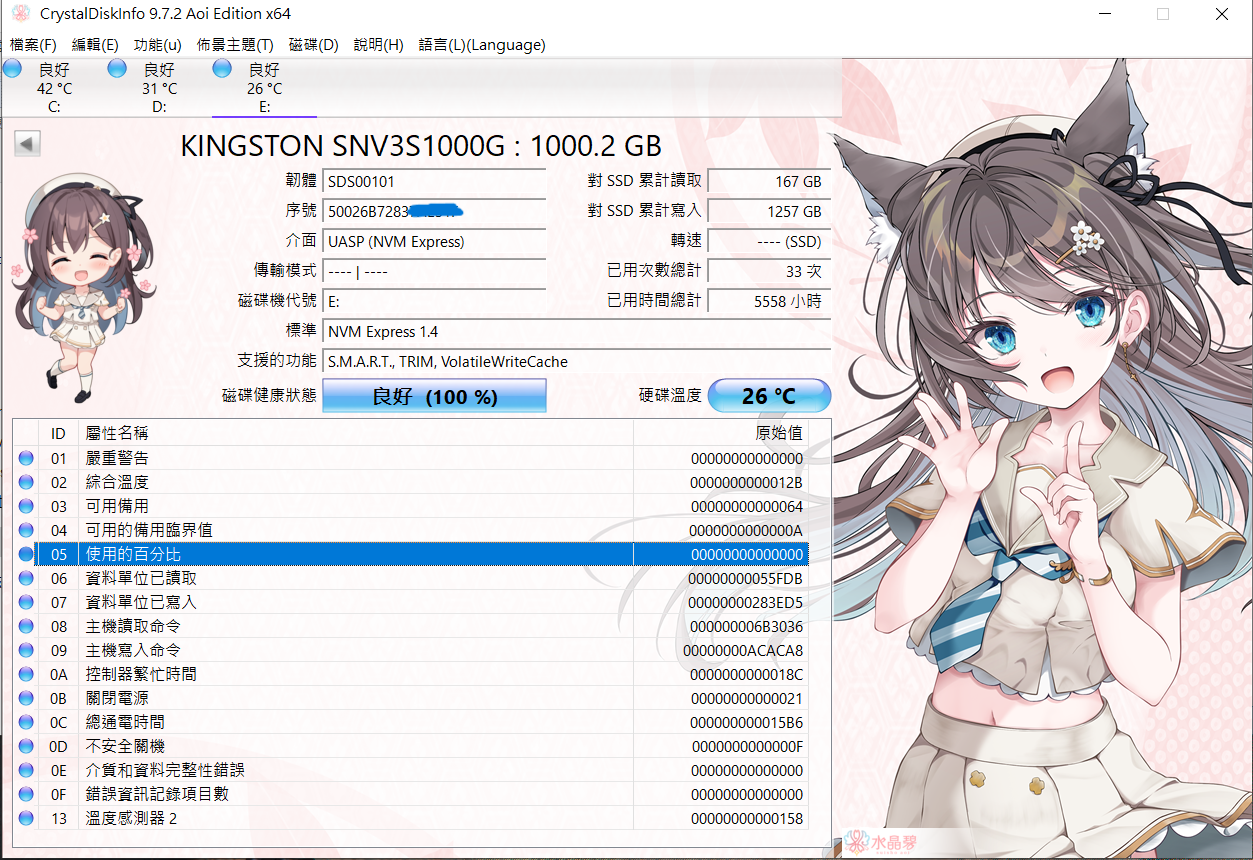Image resolution: width=1253 pixels, height=860 pixels.
Task: Click the status orb for 錯誤資訊記錄項目數 row
Action: point(26,794)
